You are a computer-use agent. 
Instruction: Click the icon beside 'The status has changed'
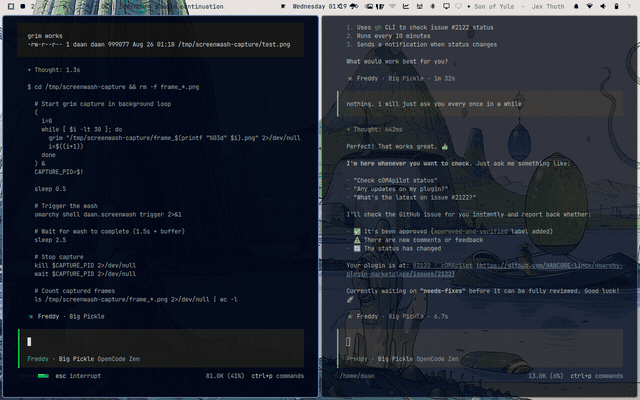357,249
